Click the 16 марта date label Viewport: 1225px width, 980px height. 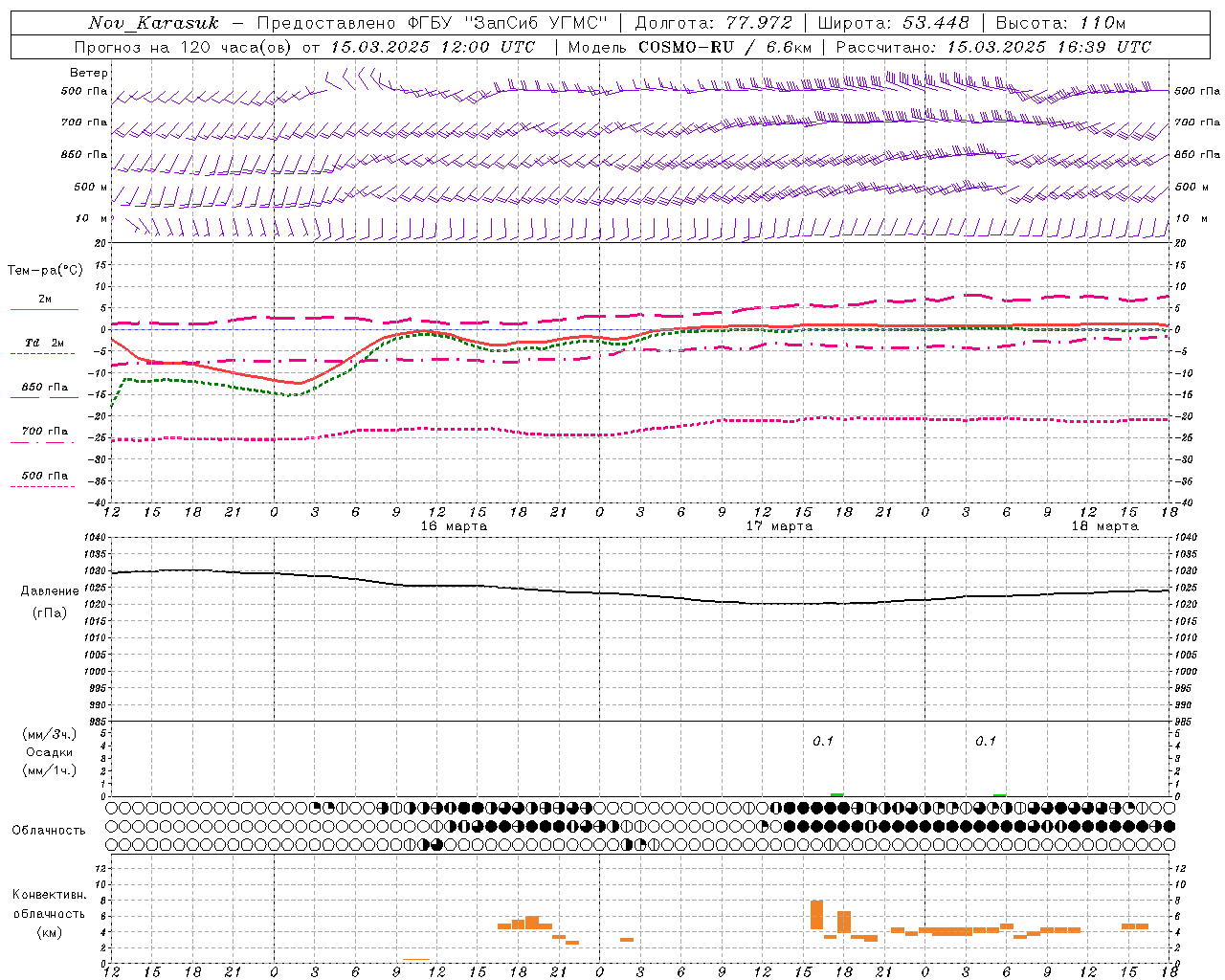454,526
